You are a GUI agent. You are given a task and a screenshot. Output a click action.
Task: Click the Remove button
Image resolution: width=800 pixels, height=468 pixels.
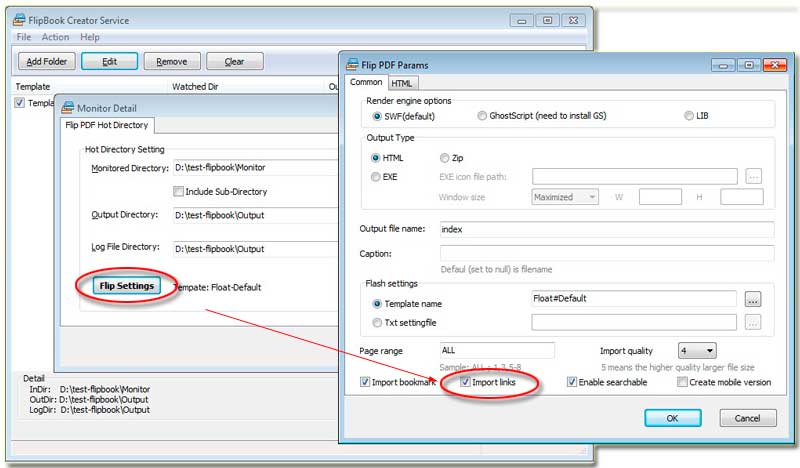pos(172,61)
